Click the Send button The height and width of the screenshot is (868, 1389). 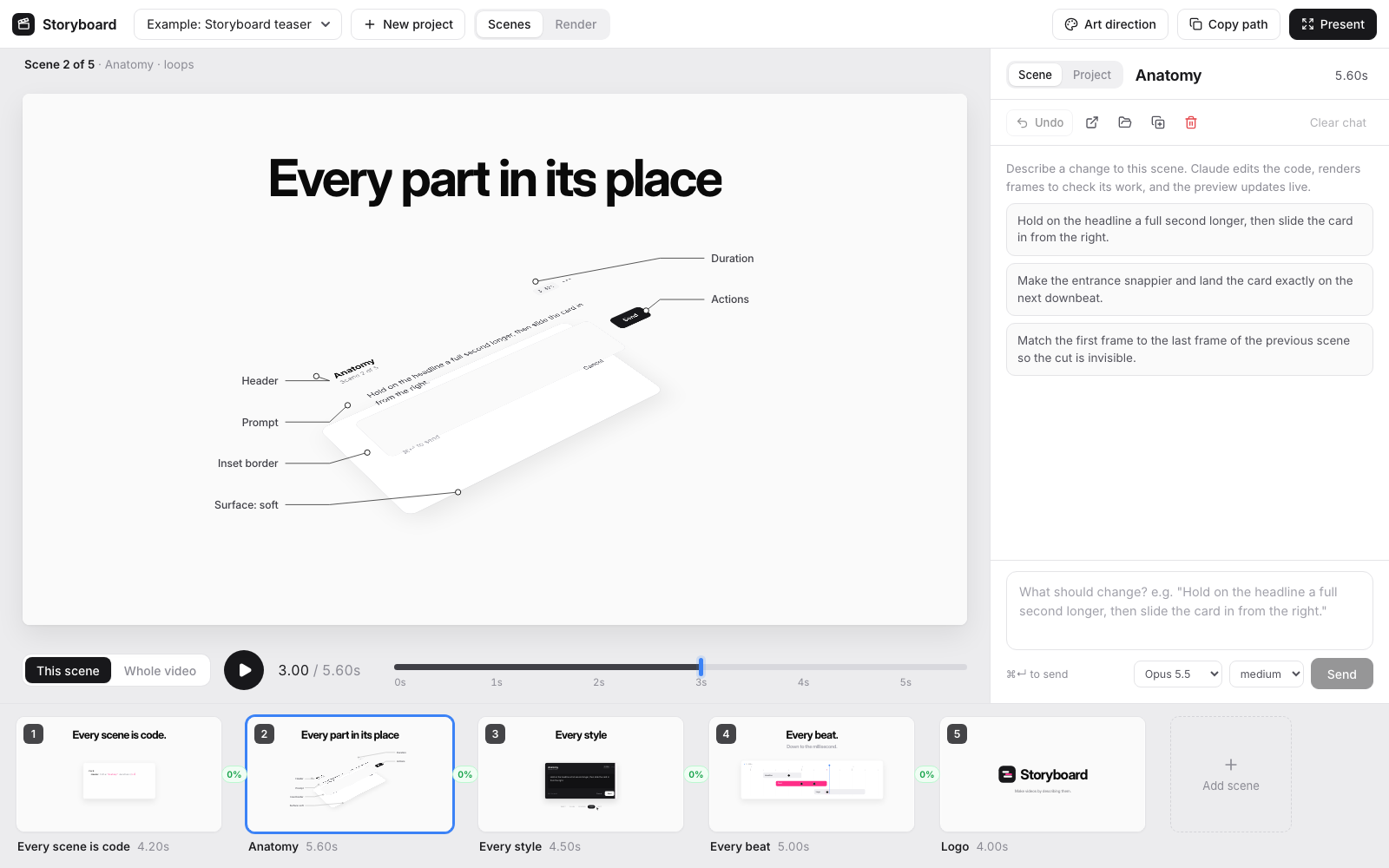coord(1341,674)
